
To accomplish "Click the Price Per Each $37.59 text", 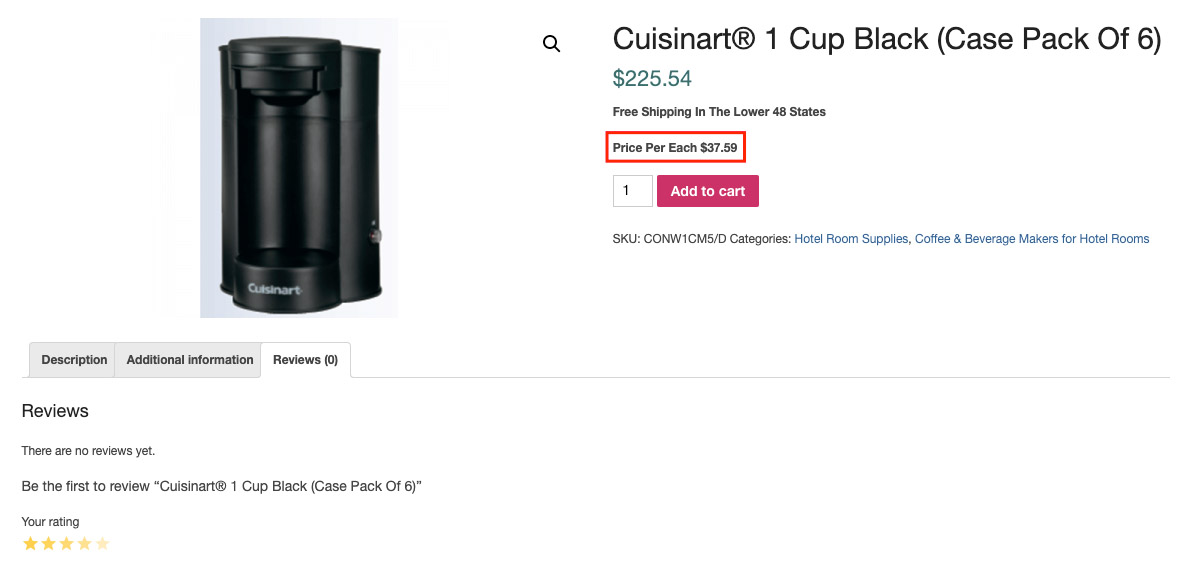I will 675,148.
